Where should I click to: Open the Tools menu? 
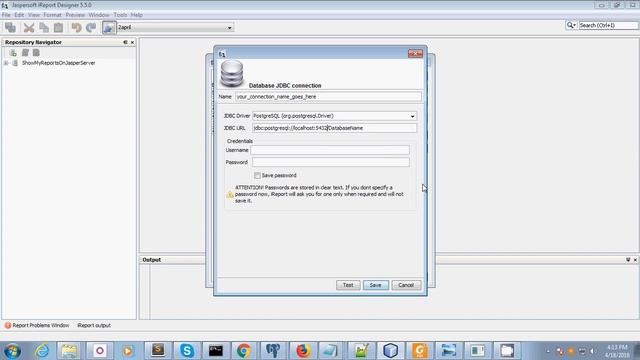coord(120,15)
